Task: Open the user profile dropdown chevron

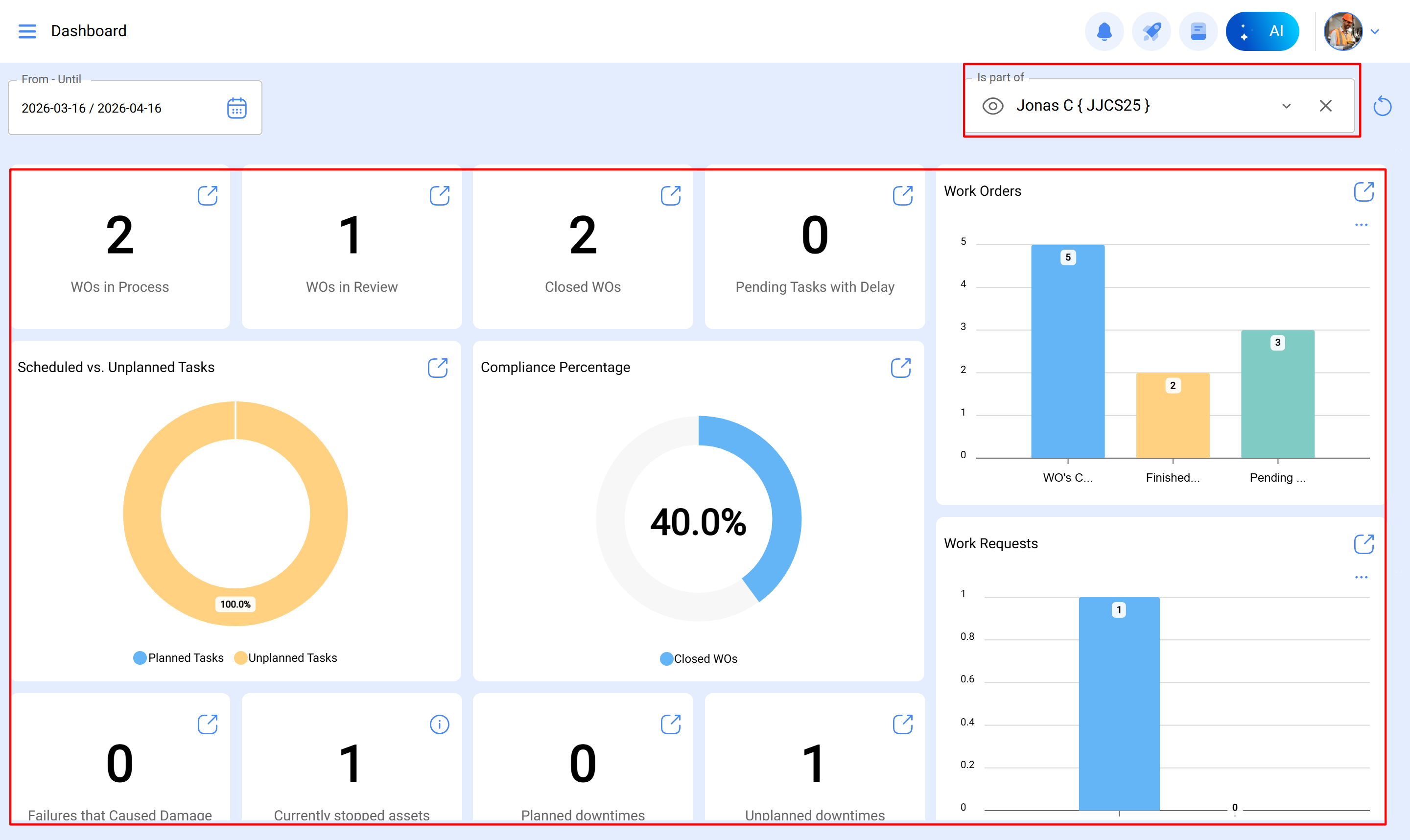Action: pos(1375,32)
